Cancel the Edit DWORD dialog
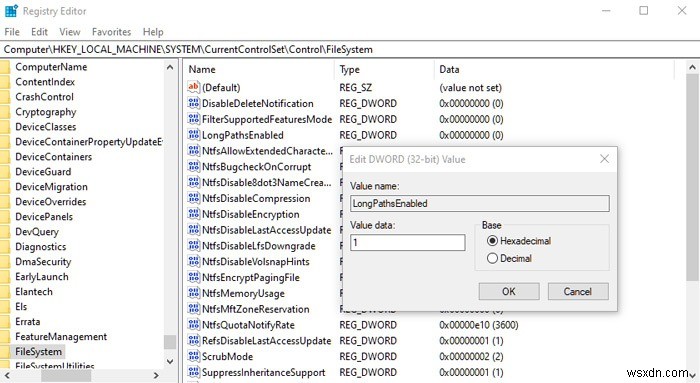This screenshot has width=700, height=383. (x=578, y=291)
